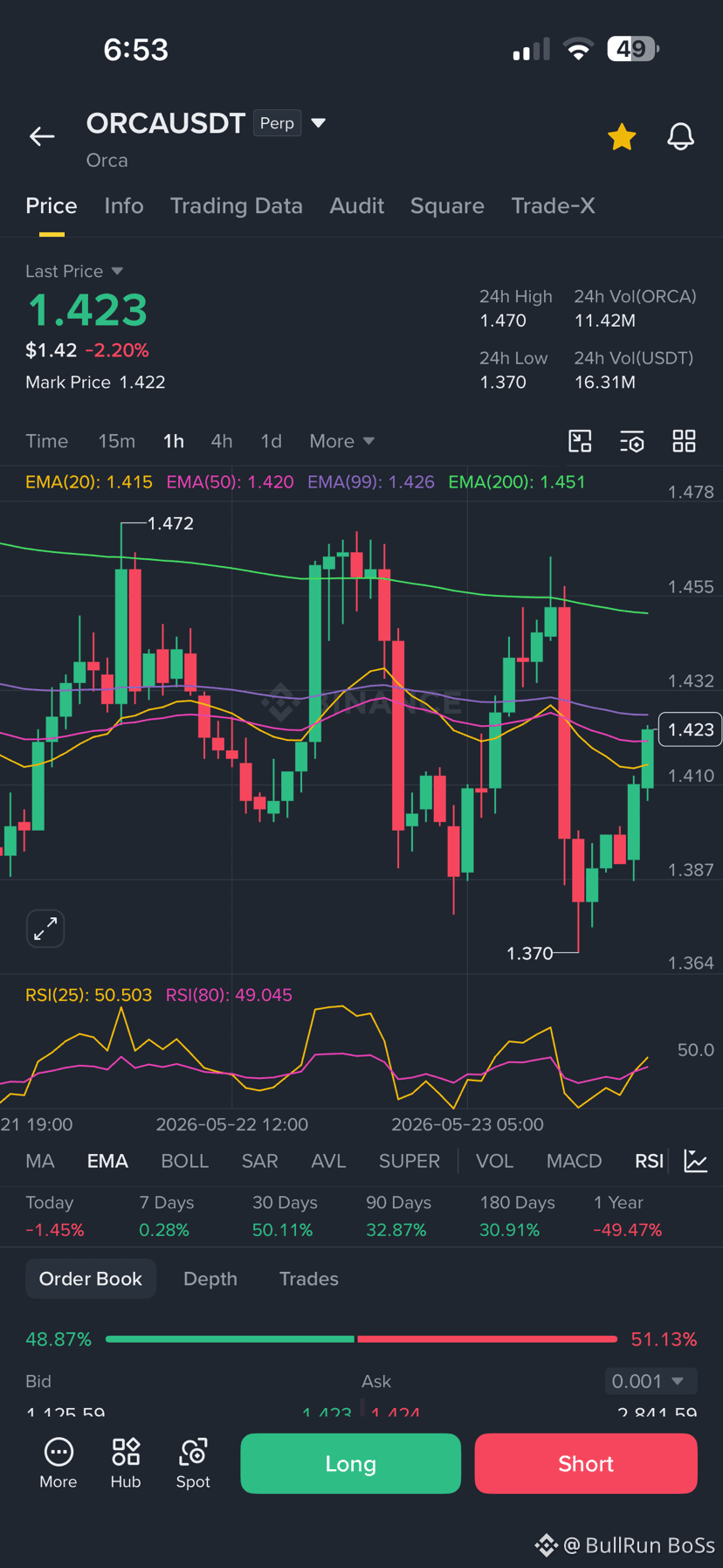The width and height of the screenshot is (723, 1568).
Task: Select the Time chart interval
Action: click(x=47, y=441)
